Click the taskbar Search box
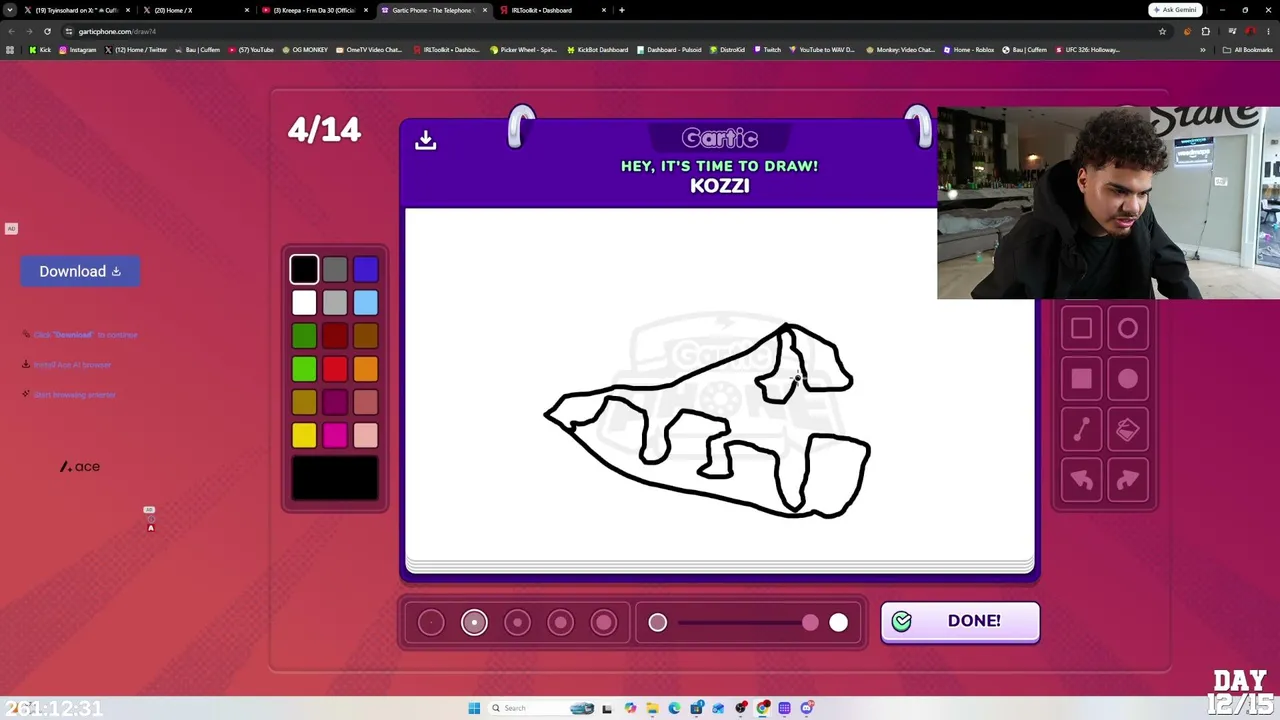This screenshot has width=1280, height=720. coord(543,708)
